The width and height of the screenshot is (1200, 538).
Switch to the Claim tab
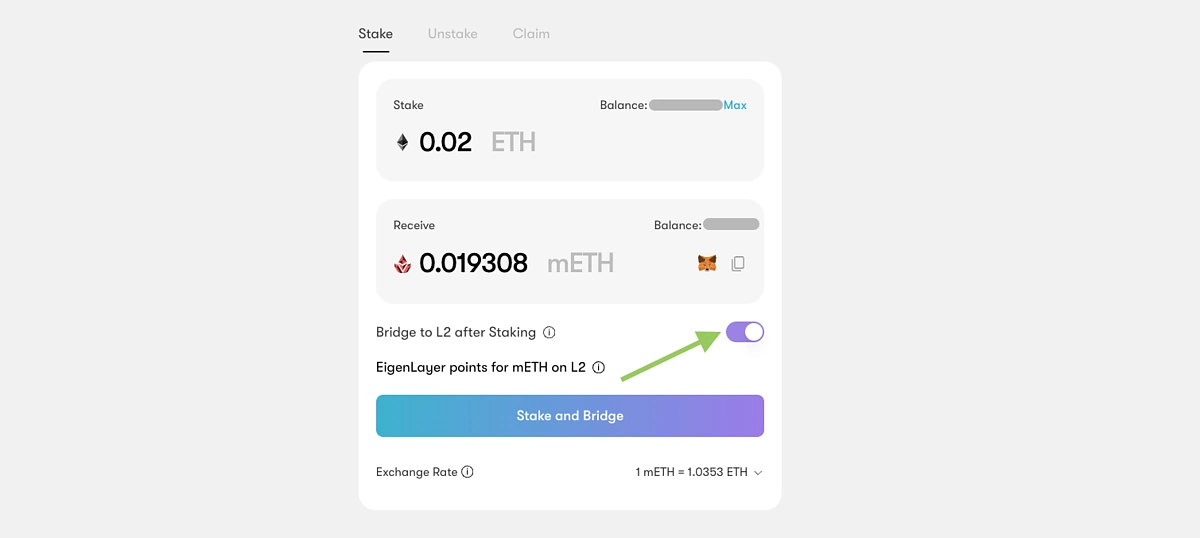click(531, 33)
